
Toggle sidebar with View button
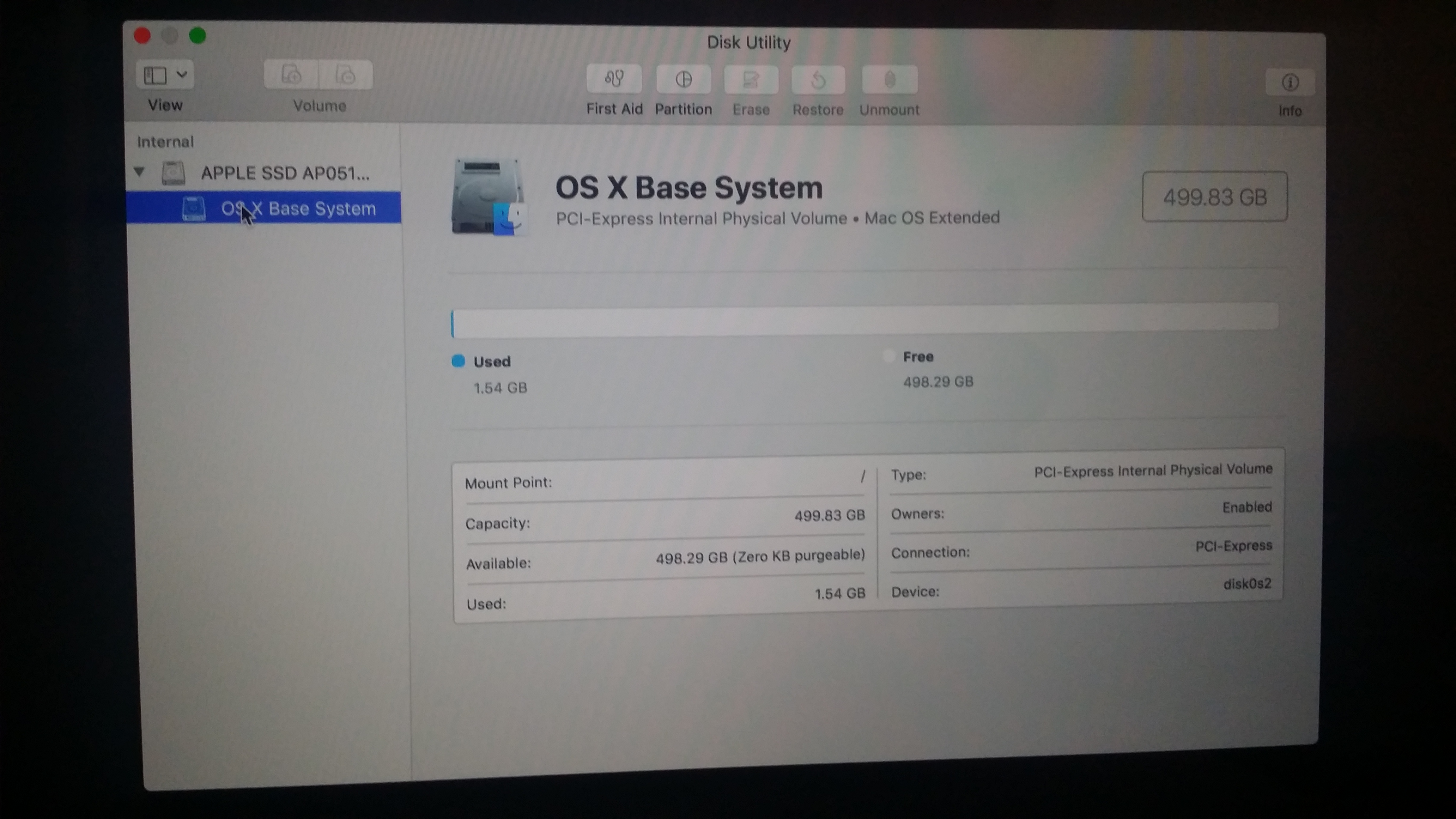pos(155,75)
